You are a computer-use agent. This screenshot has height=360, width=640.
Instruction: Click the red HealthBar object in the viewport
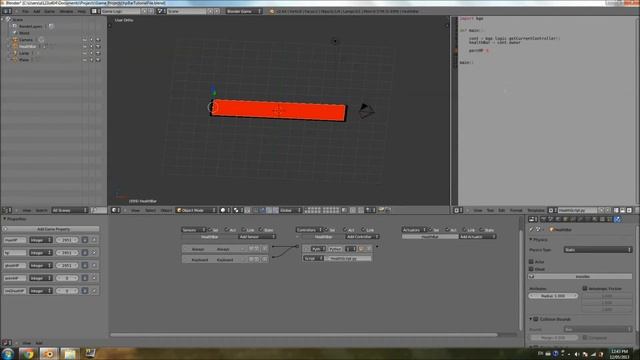[278, 110]
